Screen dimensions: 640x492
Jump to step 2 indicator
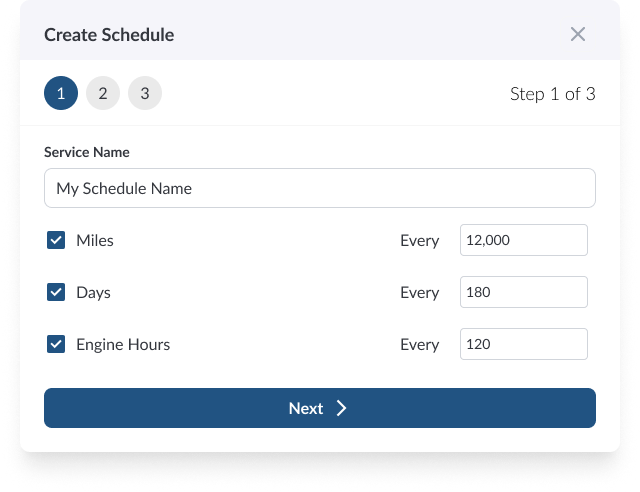(103, 94)
